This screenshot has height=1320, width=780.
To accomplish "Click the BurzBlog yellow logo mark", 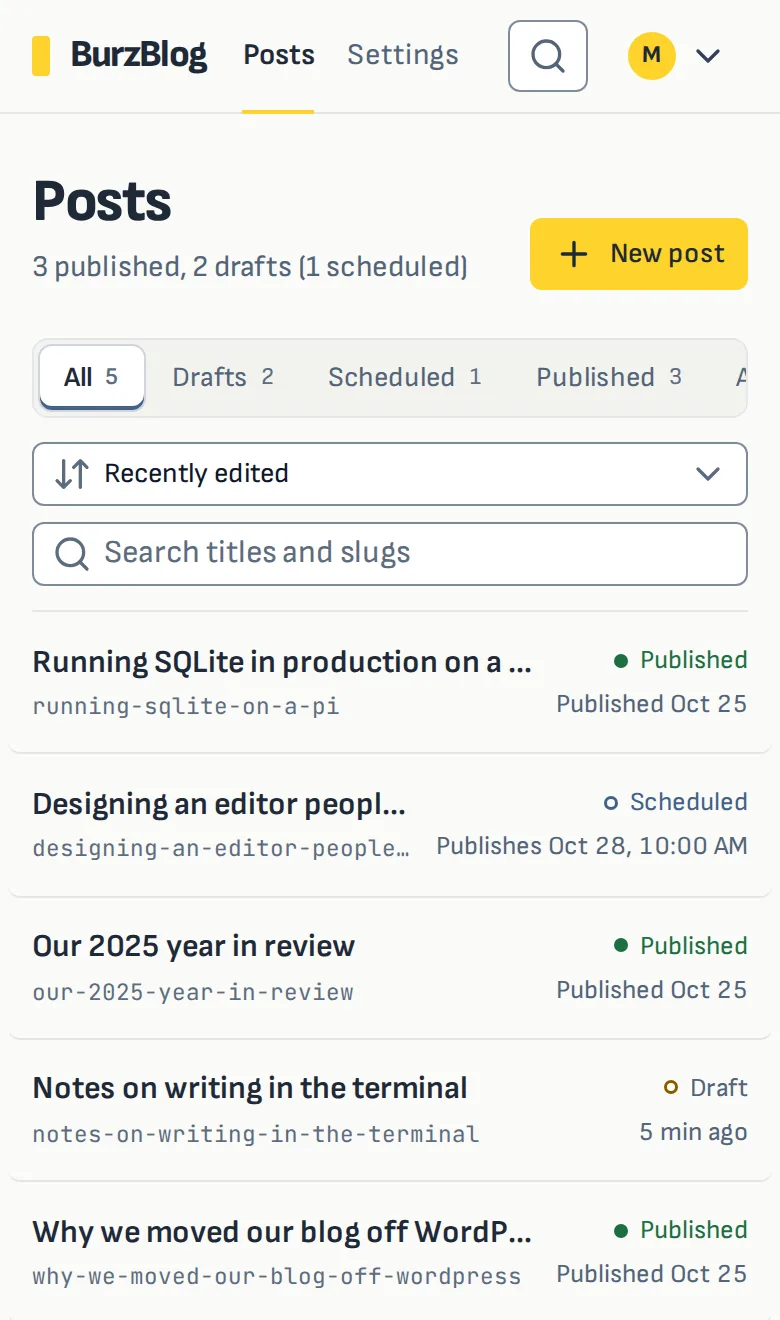I will [x=41, y=56].
